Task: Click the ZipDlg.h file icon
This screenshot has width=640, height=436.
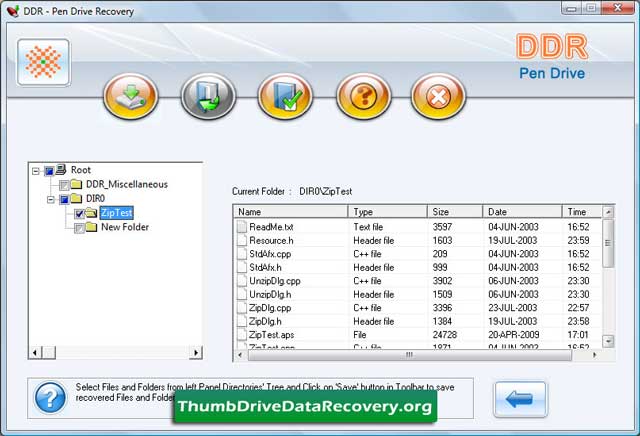Action: click(x=242, y=321)
